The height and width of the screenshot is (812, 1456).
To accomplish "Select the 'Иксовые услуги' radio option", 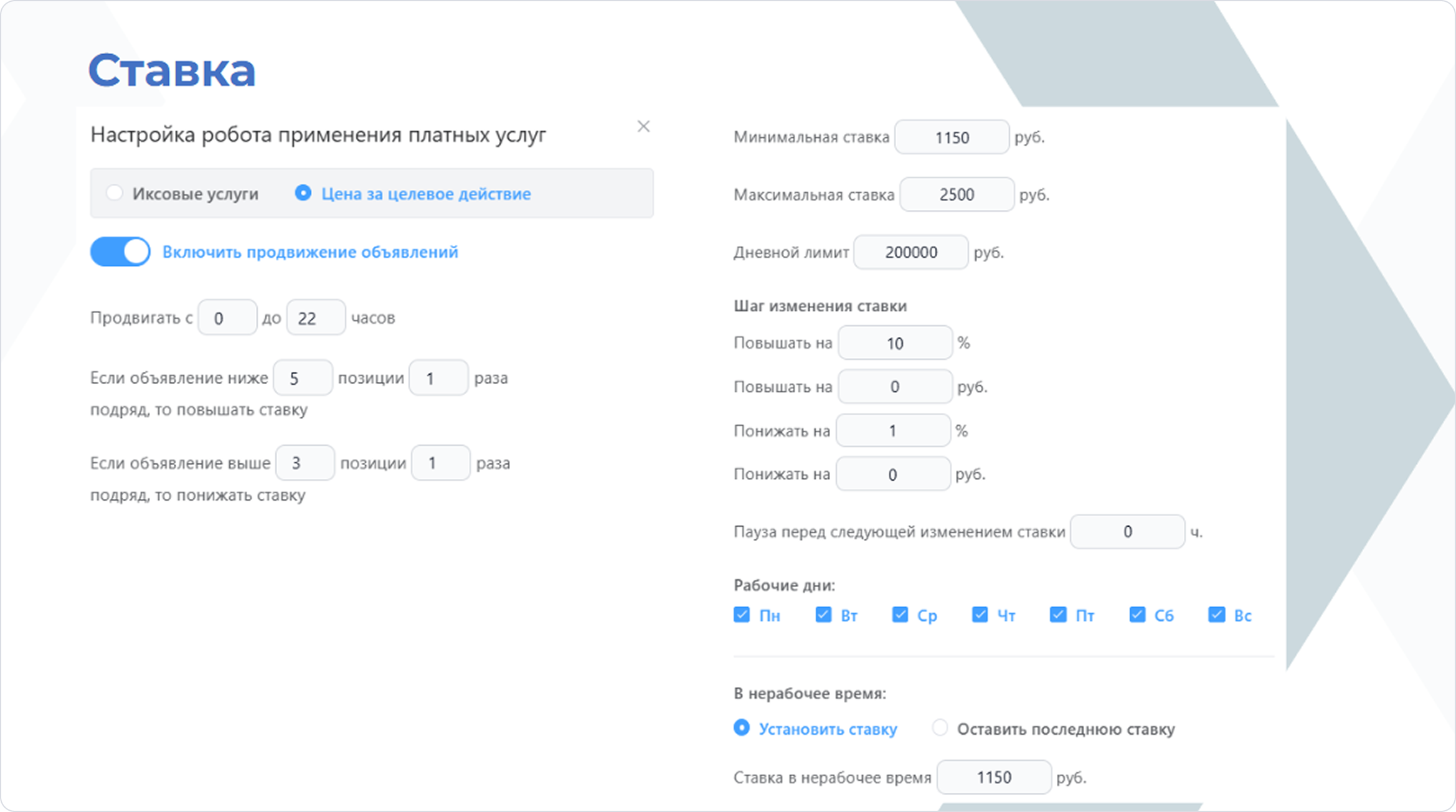I will pyautogui.click(x=115, y=193).
